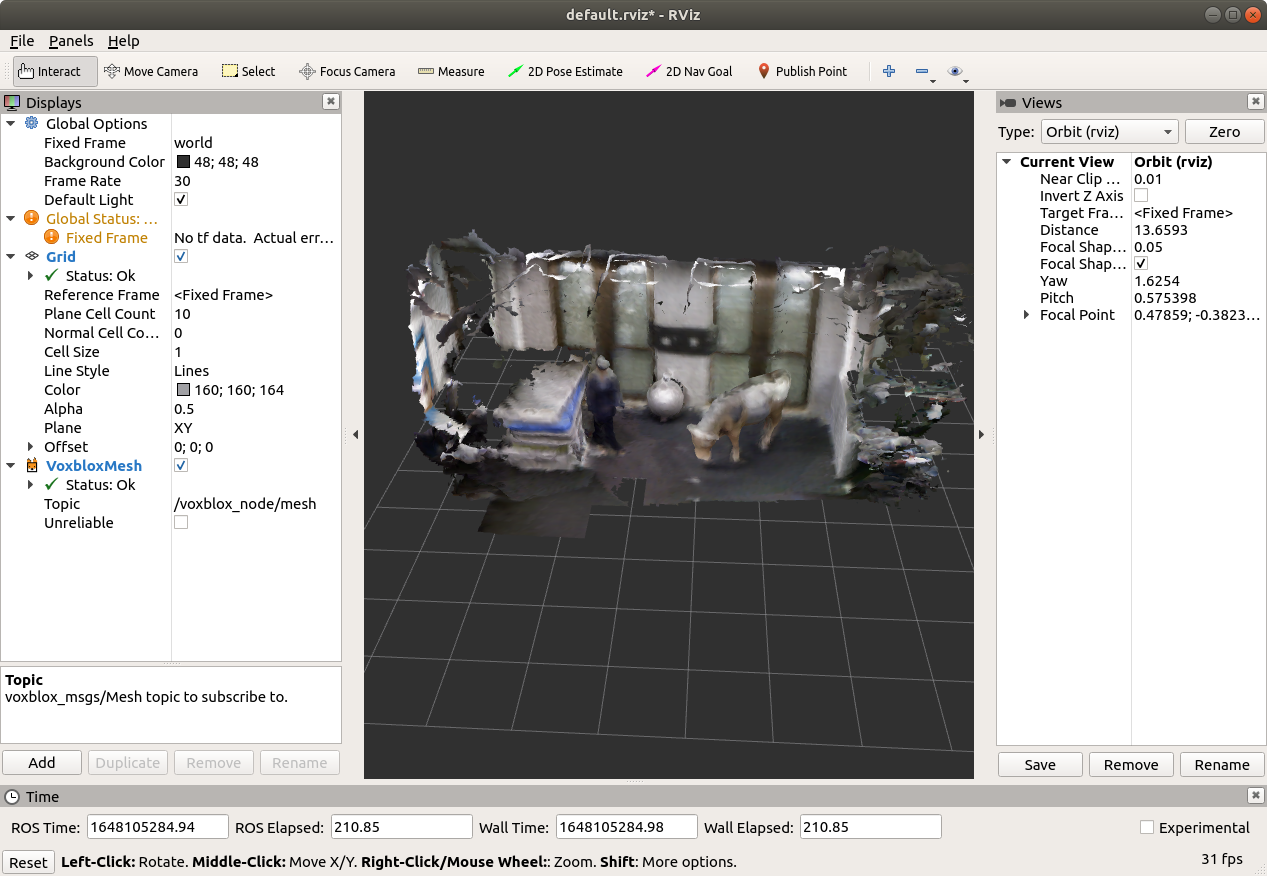Enable the Invert Z Axis checkbox
Screen dimensions: 1267x876
[1141, 196]
